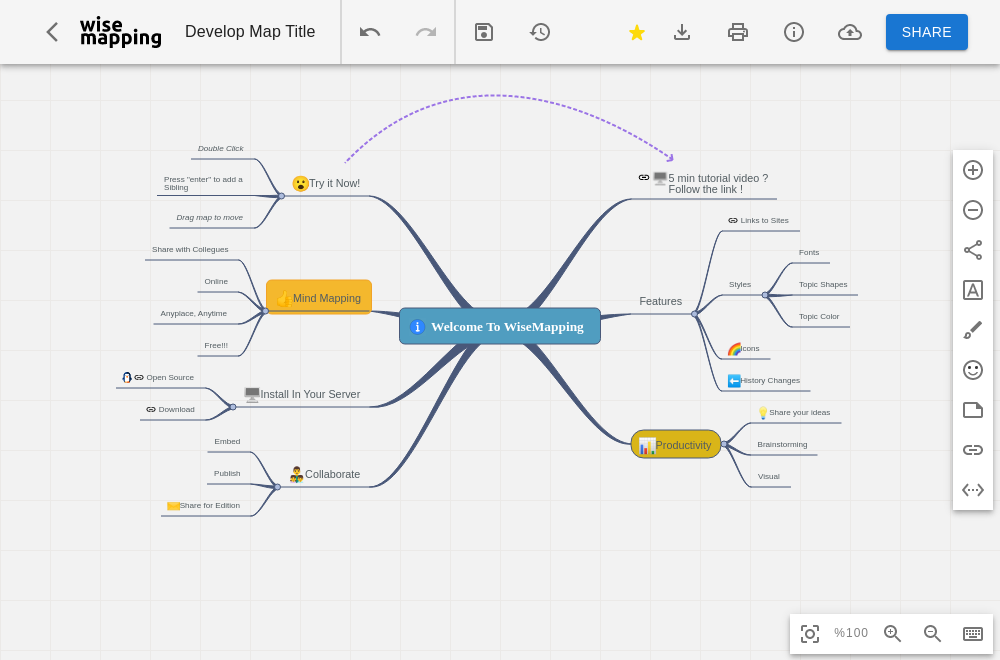Select the Fonts subtopic
The height and width of the screenshot is (660, 1000).
coord(809,253)
